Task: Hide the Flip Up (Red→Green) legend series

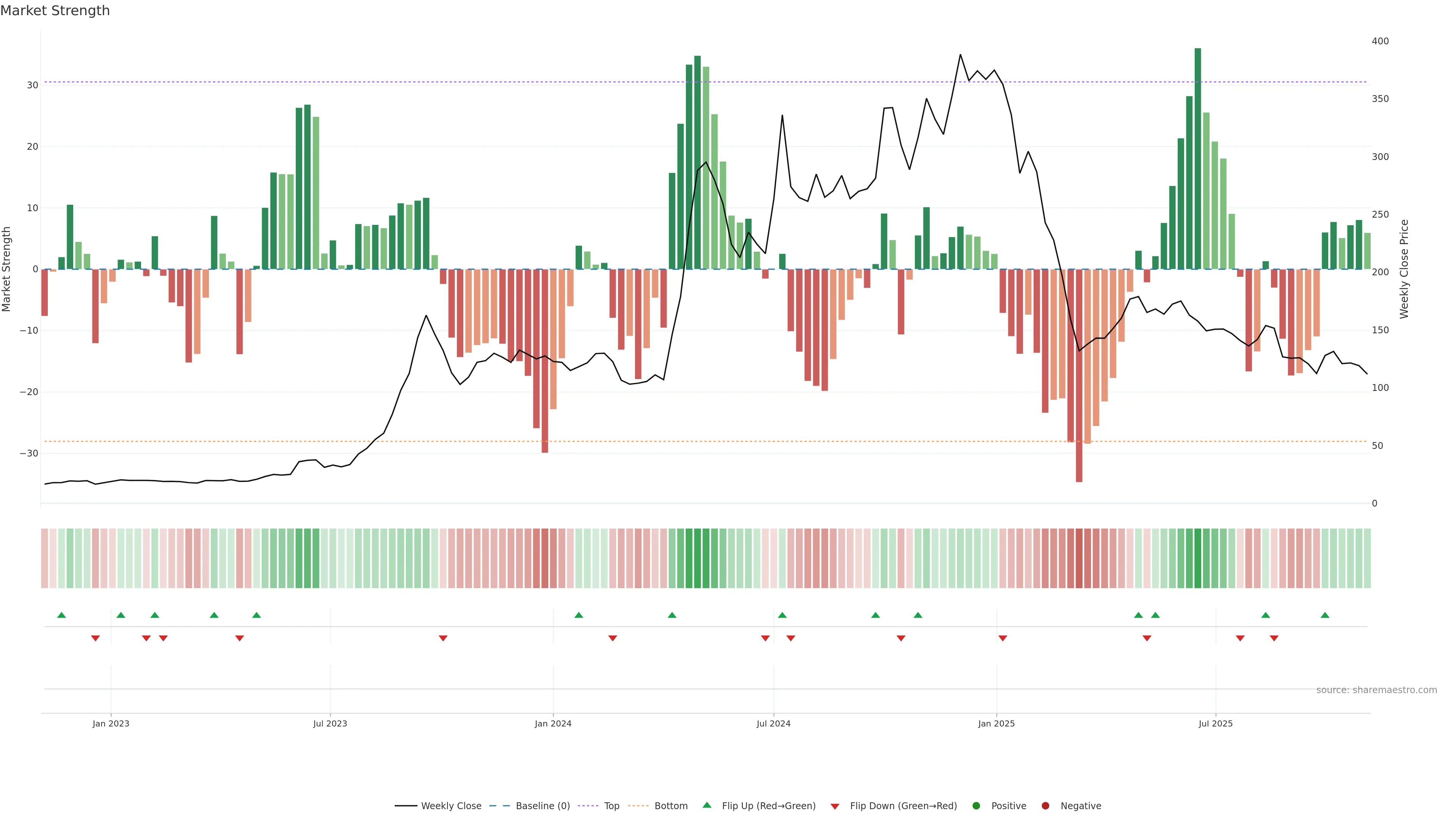Action: click(x=768, y=806)
